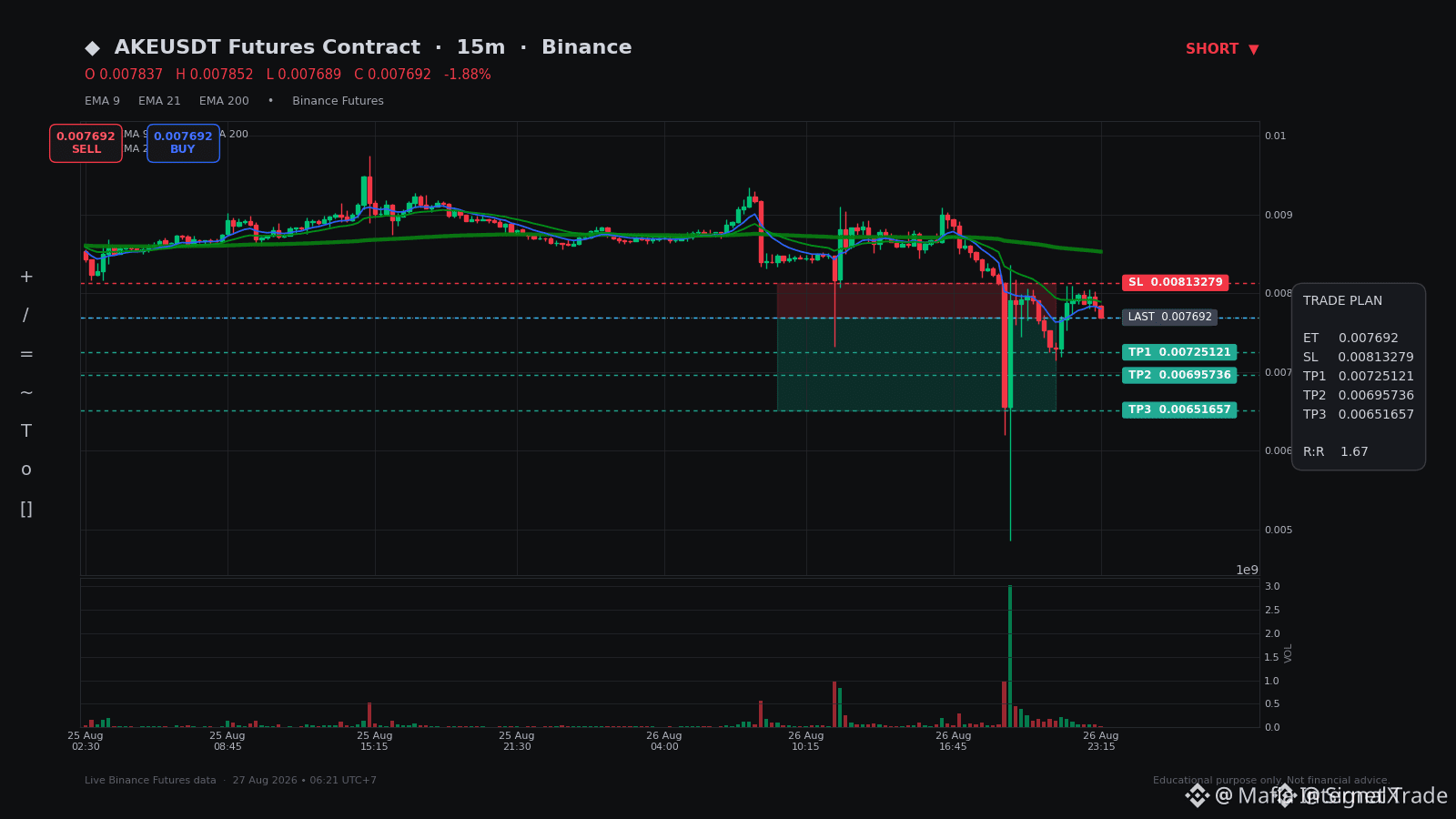Click the "25 Aug 15:15" time axis label

(374, 741)
